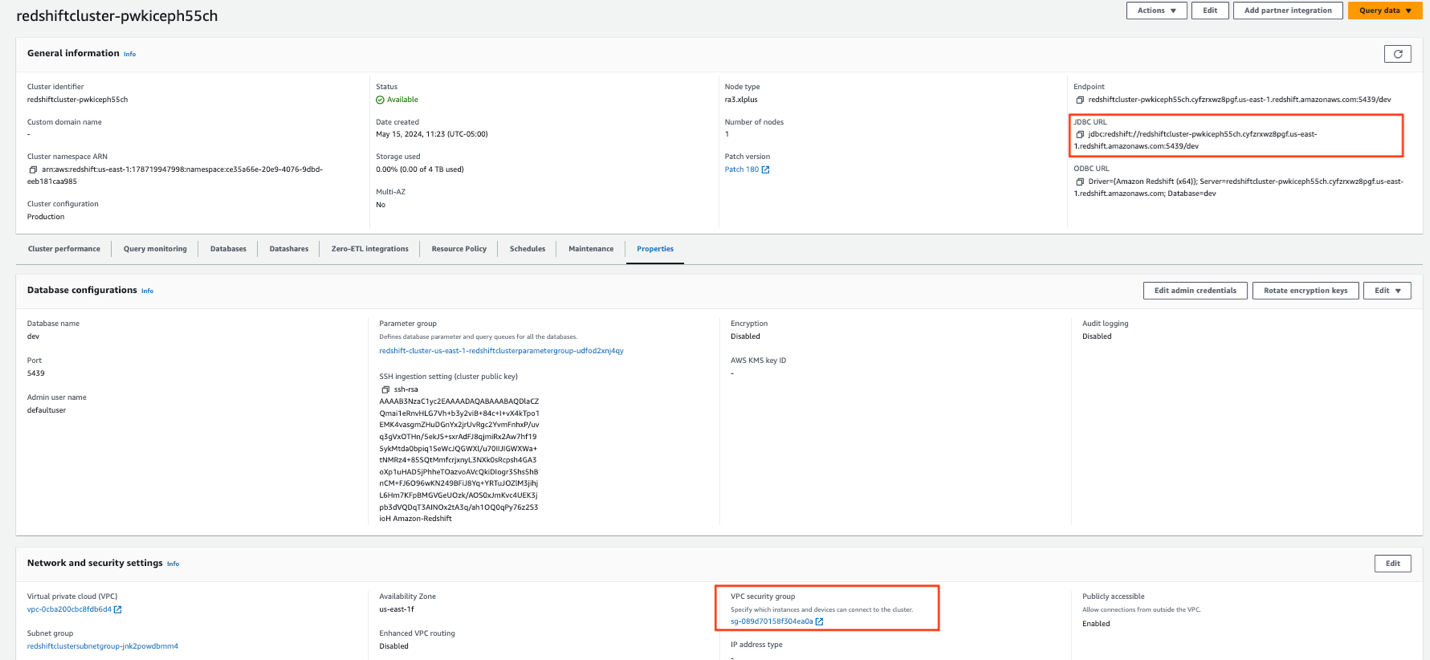Click the date created value May 15, 2024

(432, 134)
